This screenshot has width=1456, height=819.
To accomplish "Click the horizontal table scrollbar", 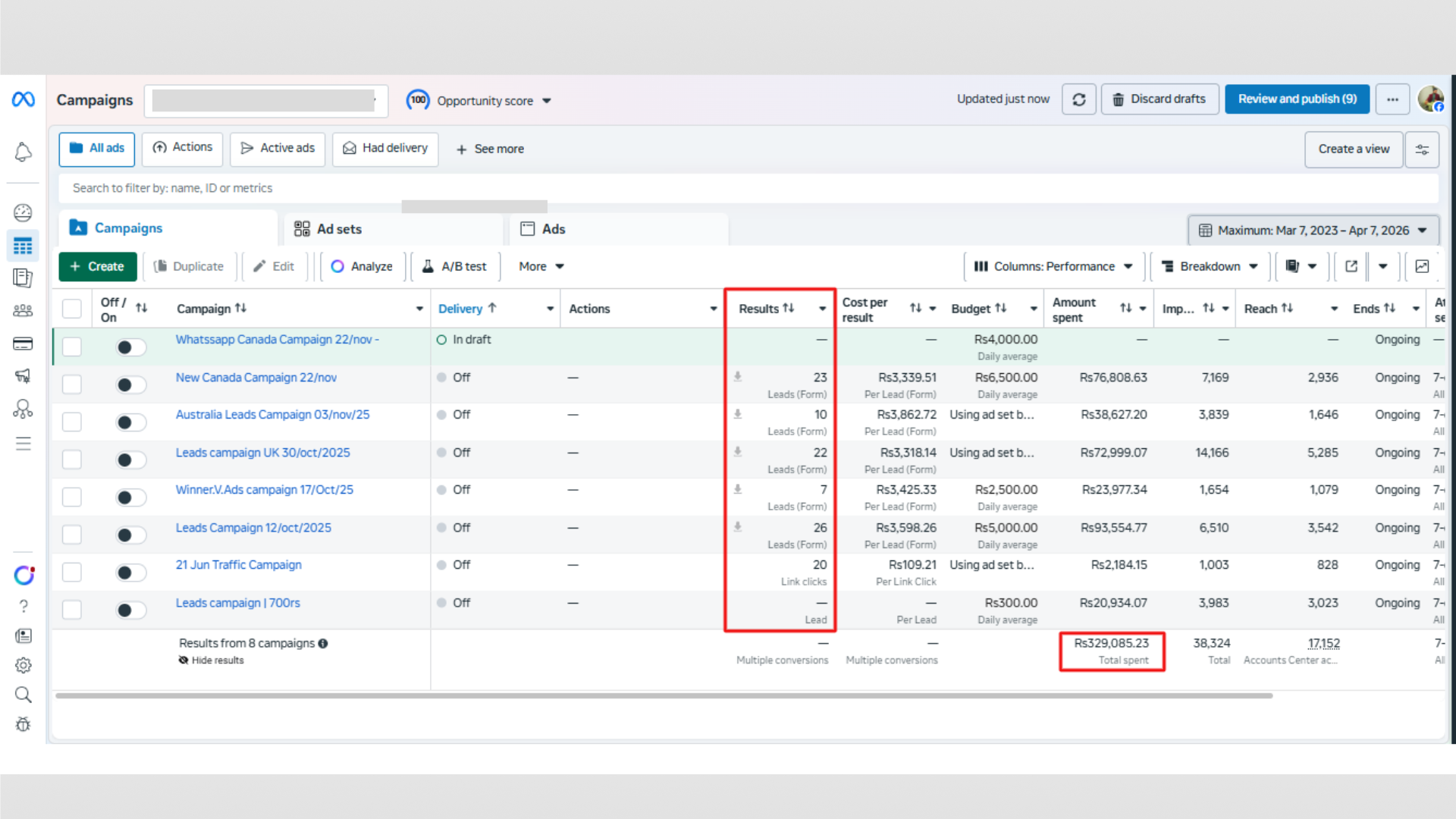I will (x=664, y=695).
